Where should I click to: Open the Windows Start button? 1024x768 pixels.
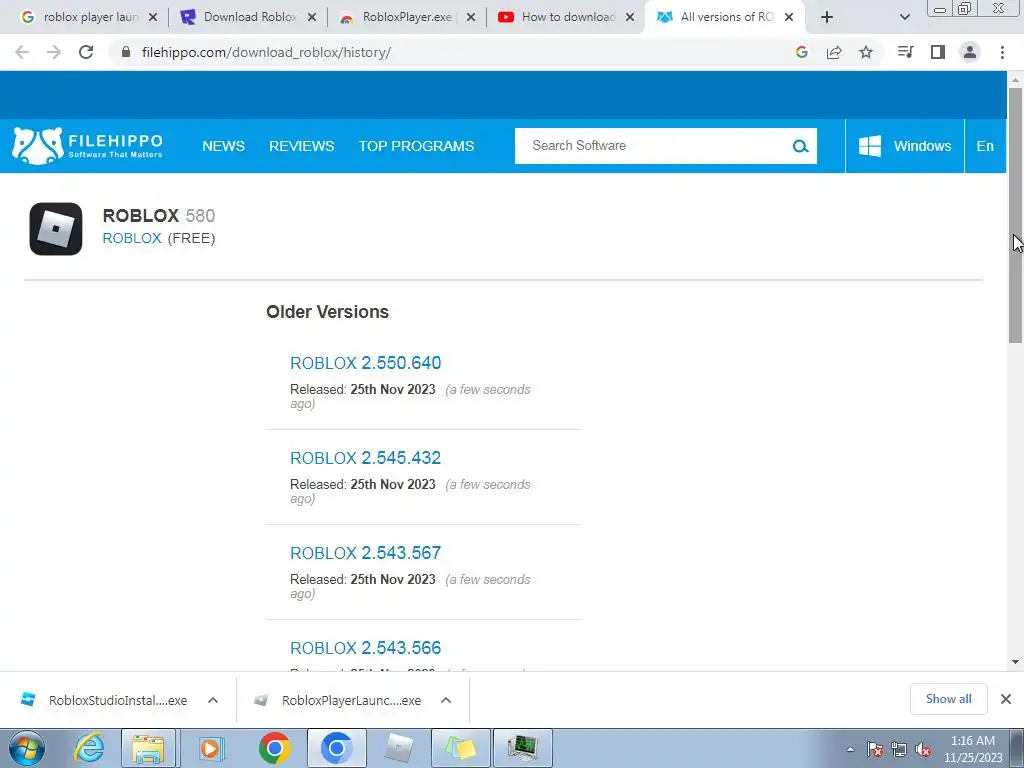[26, 748]
